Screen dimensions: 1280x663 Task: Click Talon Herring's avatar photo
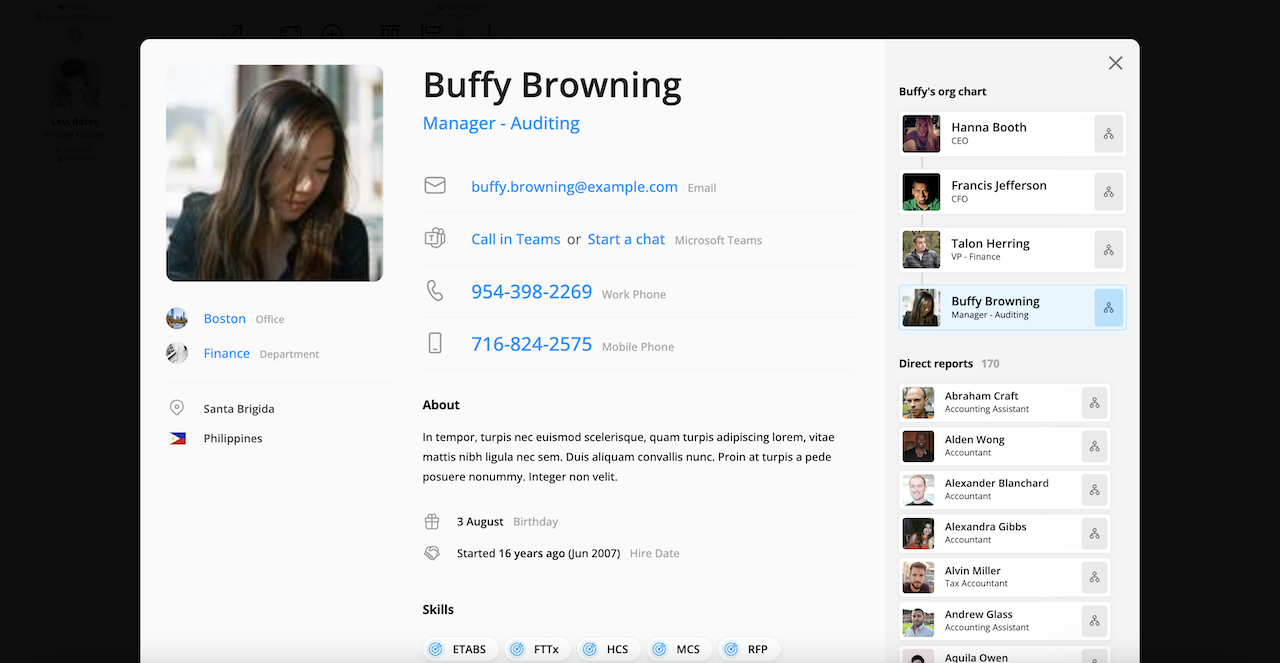[921, 250]
